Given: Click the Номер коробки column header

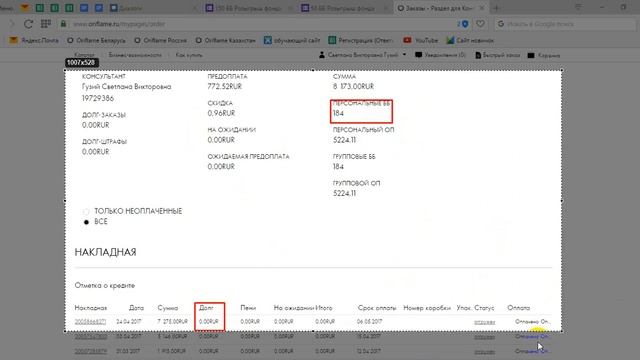Looking at the screenshot, I should [427, 308].
